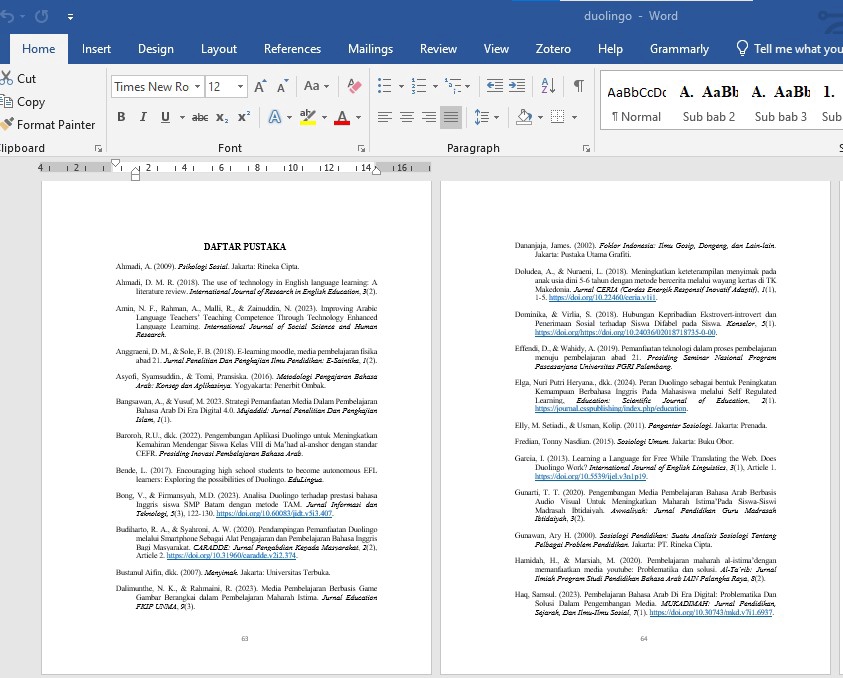Open Customize Quick Access Toolbar arrow
843x678 pixels.
tap(70, 17)
